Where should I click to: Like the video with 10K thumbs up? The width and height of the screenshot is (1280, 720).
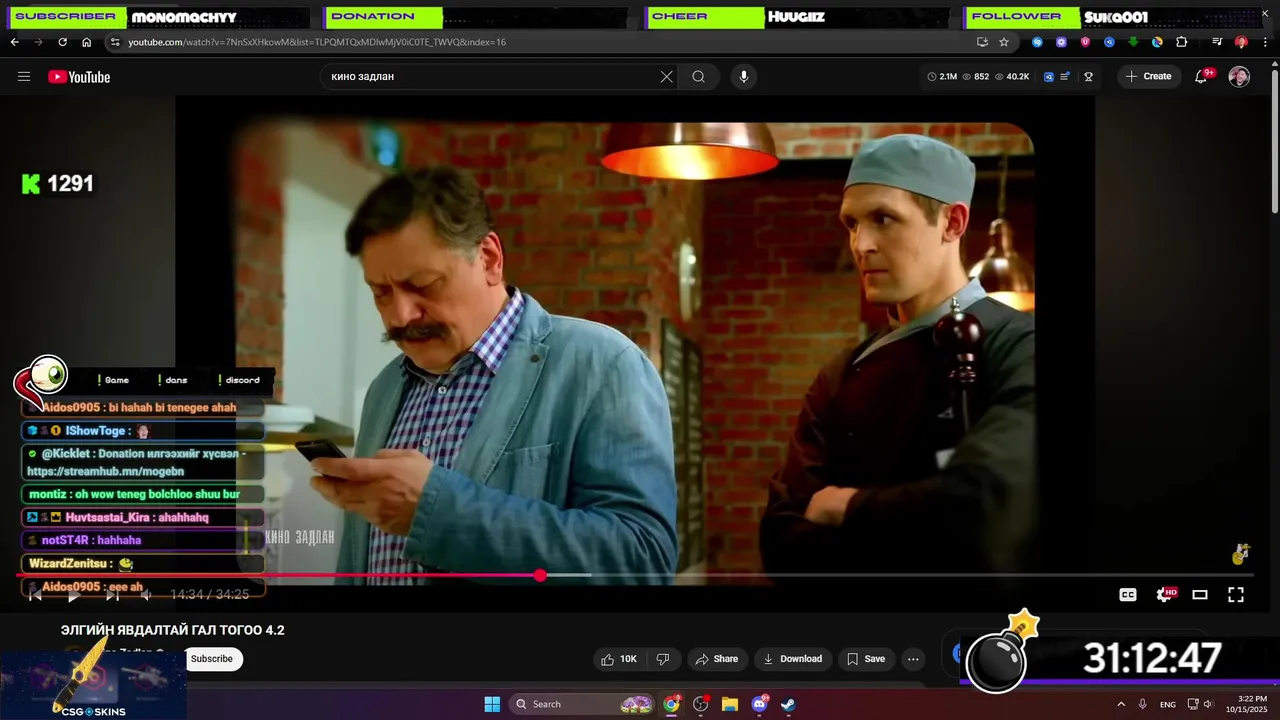click(619, 659)
